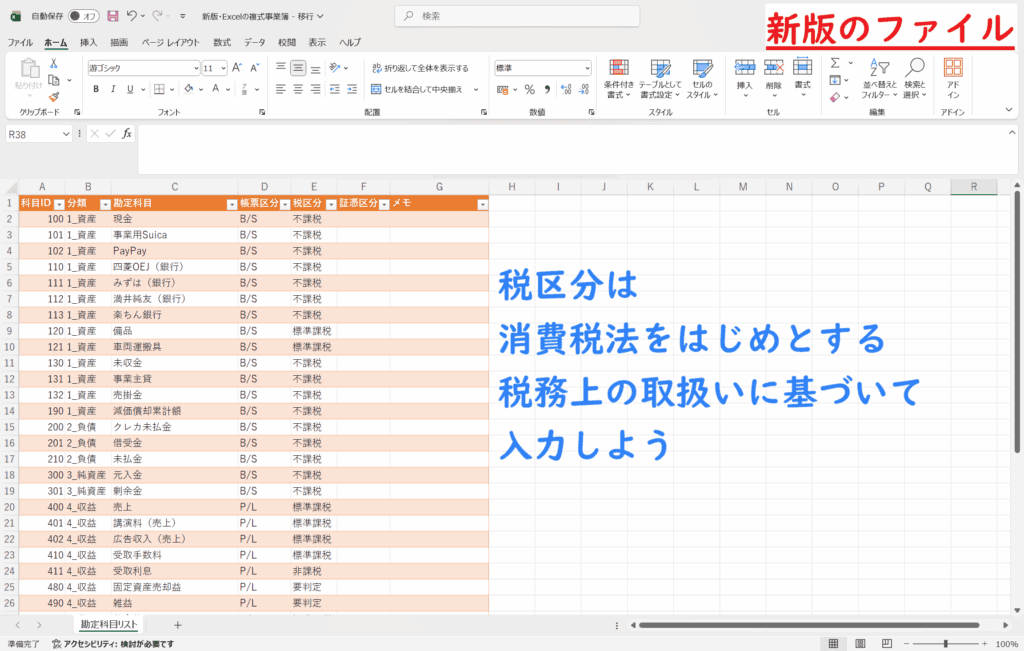Click the Cut scissors icon

(x=54, y=63)
